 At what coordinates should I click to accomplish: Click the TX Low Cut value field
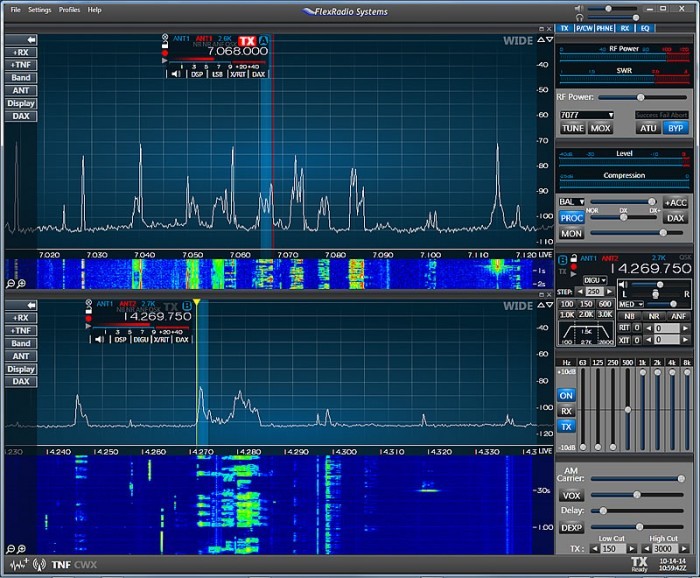coord(612,549)
